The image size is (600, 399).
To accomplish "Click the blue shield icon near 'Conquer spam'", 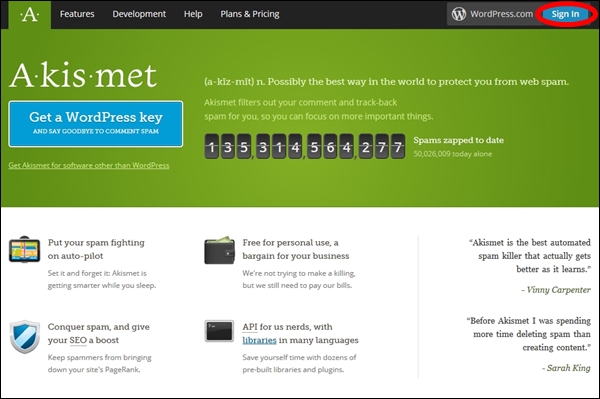I will (x=24, y=337).
